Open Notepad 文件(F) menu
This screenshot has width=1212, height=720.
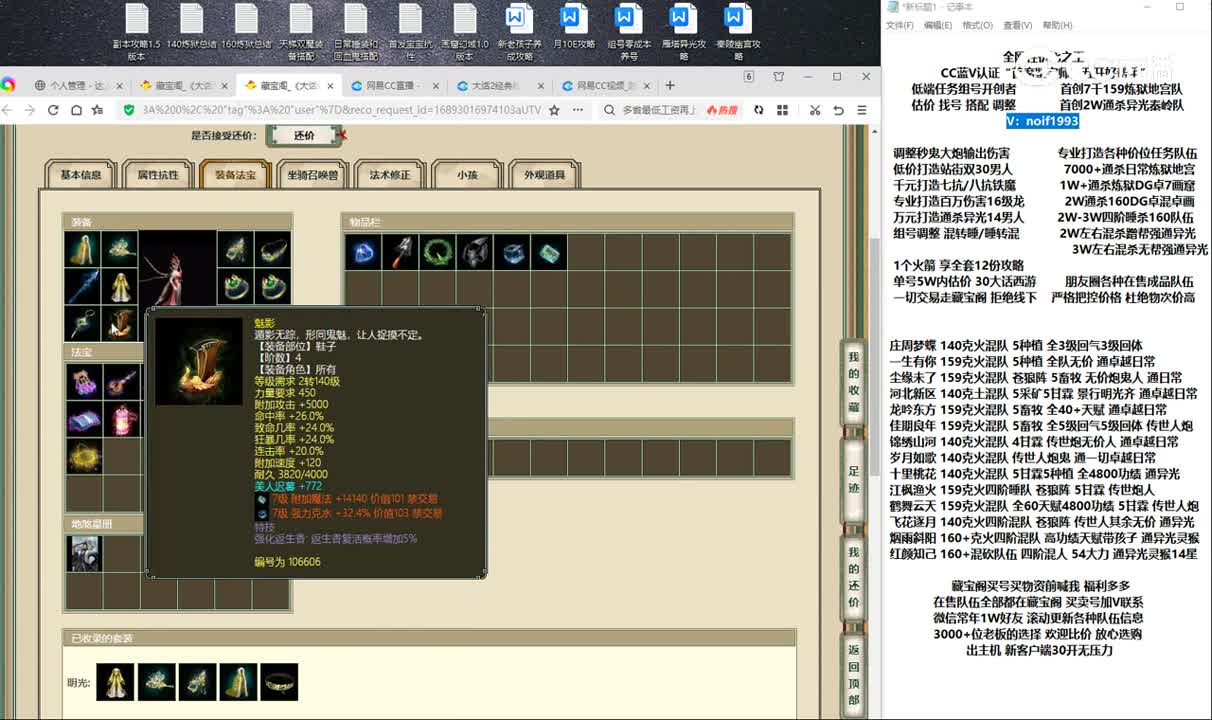click(x=900, y=25)
